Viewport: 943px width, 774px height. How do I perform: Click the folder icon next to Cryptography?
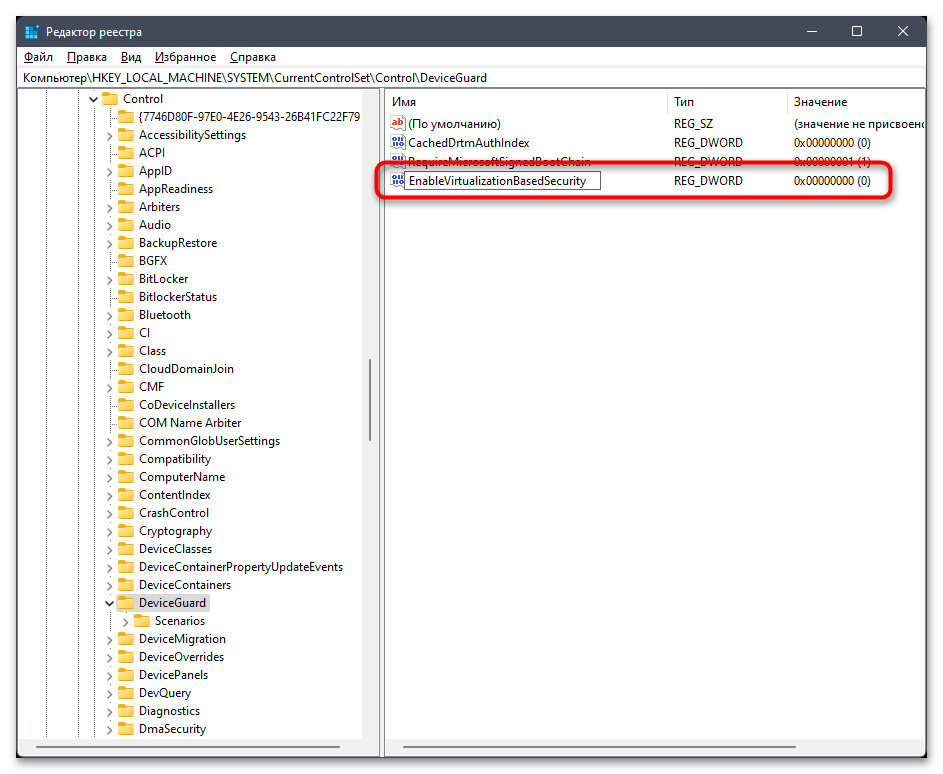coord(126,531)
